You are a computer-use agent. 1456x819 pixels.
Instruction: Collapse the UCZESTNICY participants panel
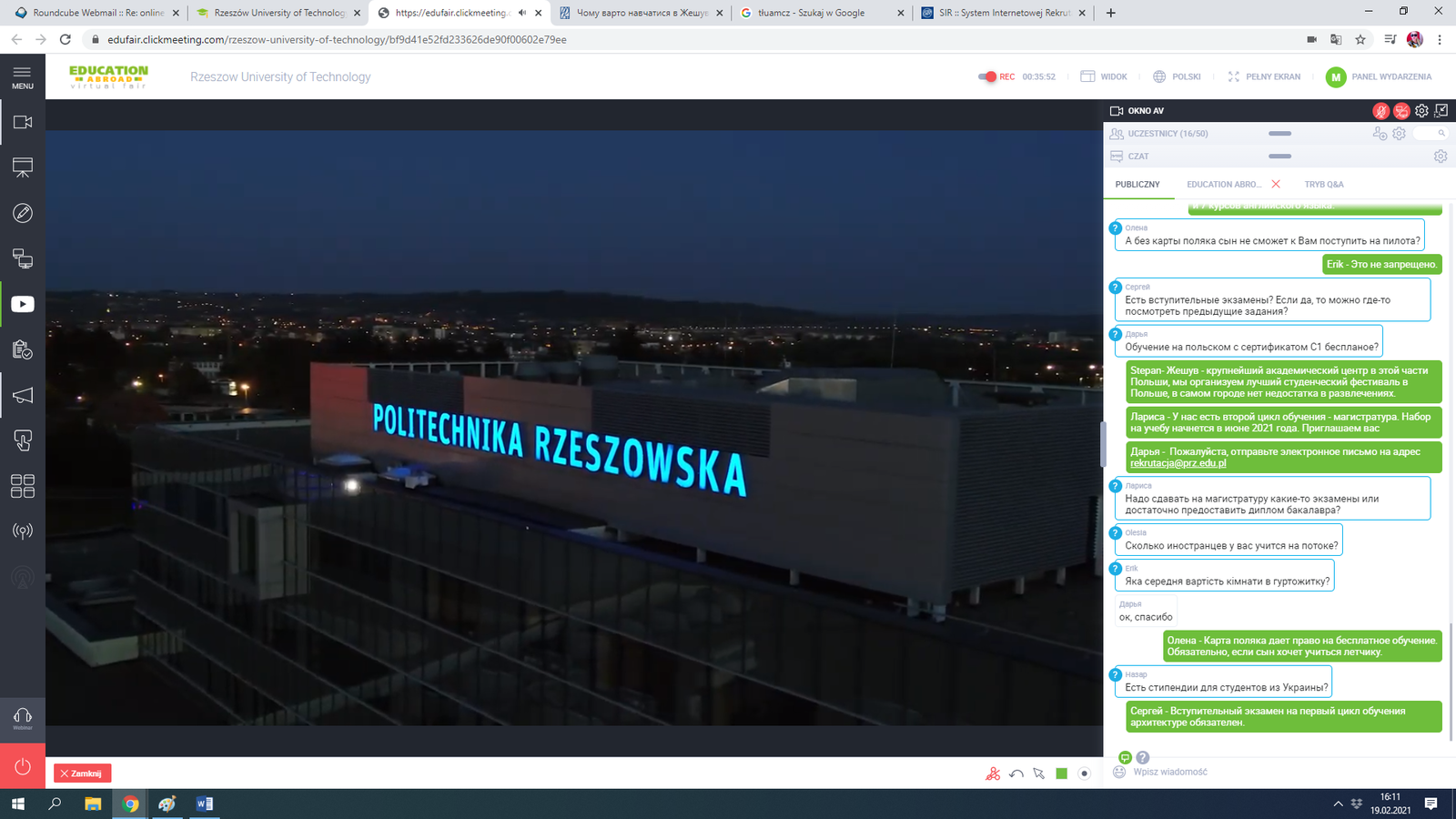1279,134
